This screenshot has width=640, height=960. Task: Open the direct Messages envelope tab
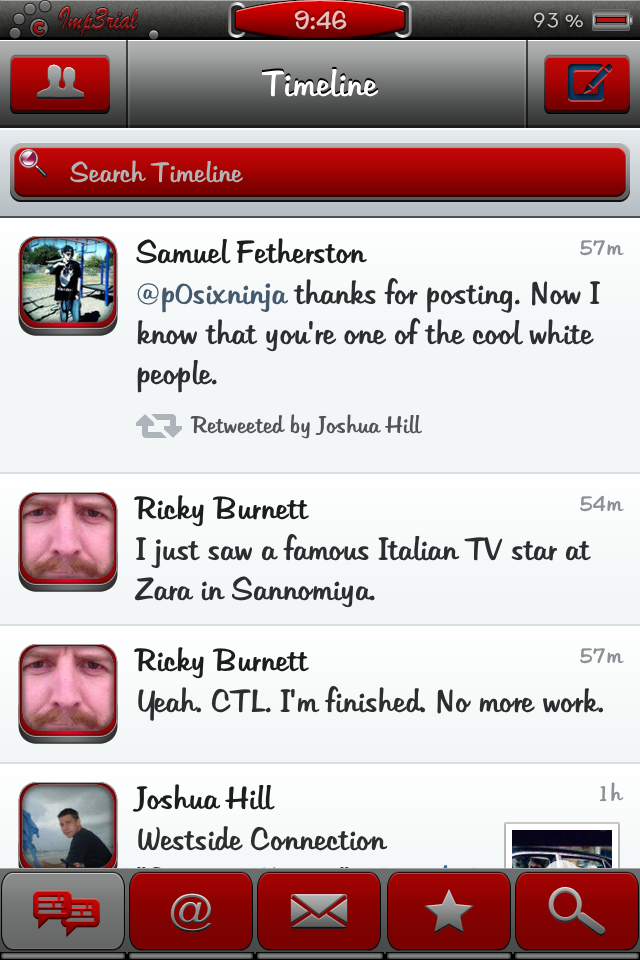click(x=319, y=911)
